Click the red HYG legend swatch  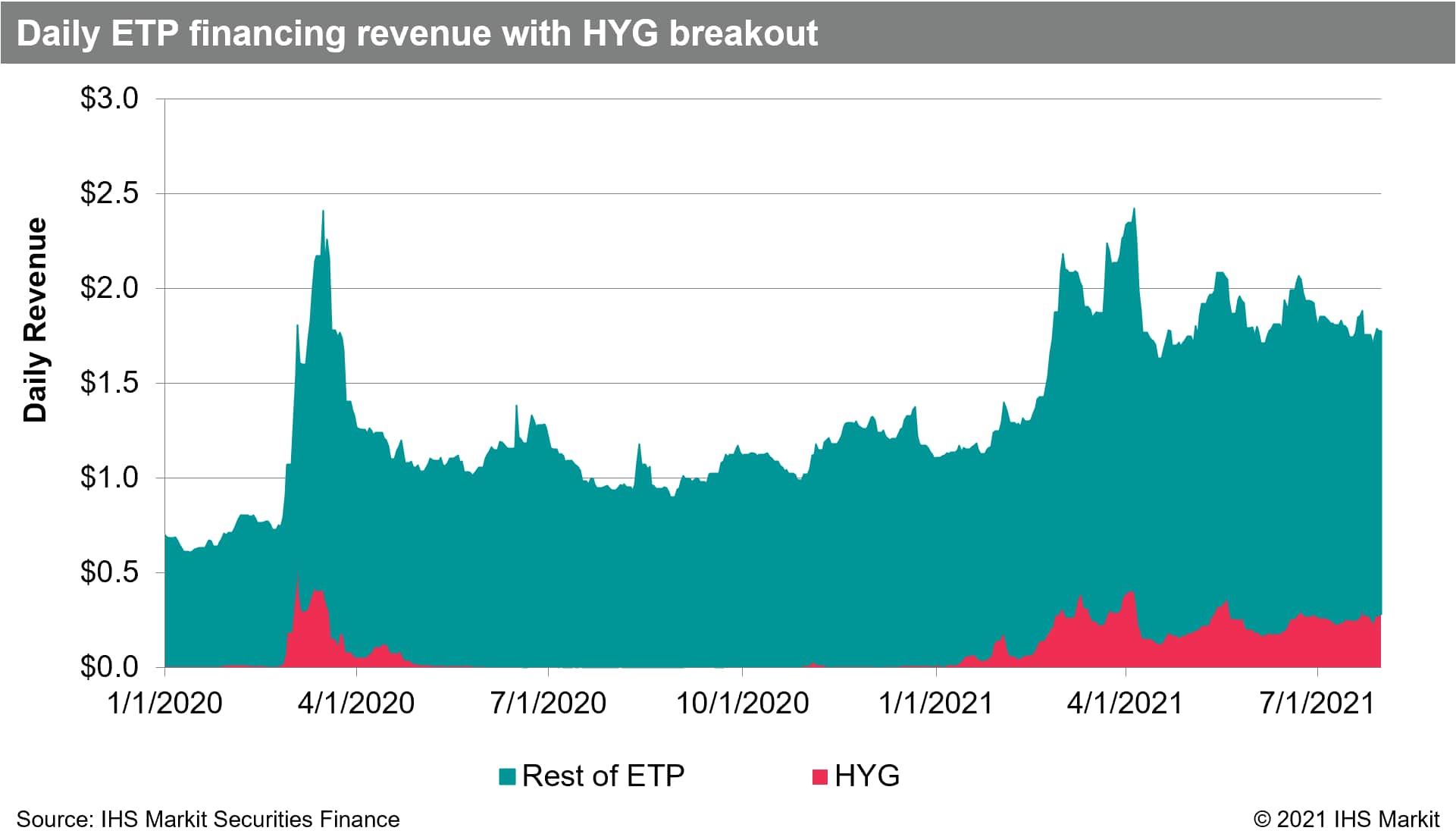pos(819,776)
